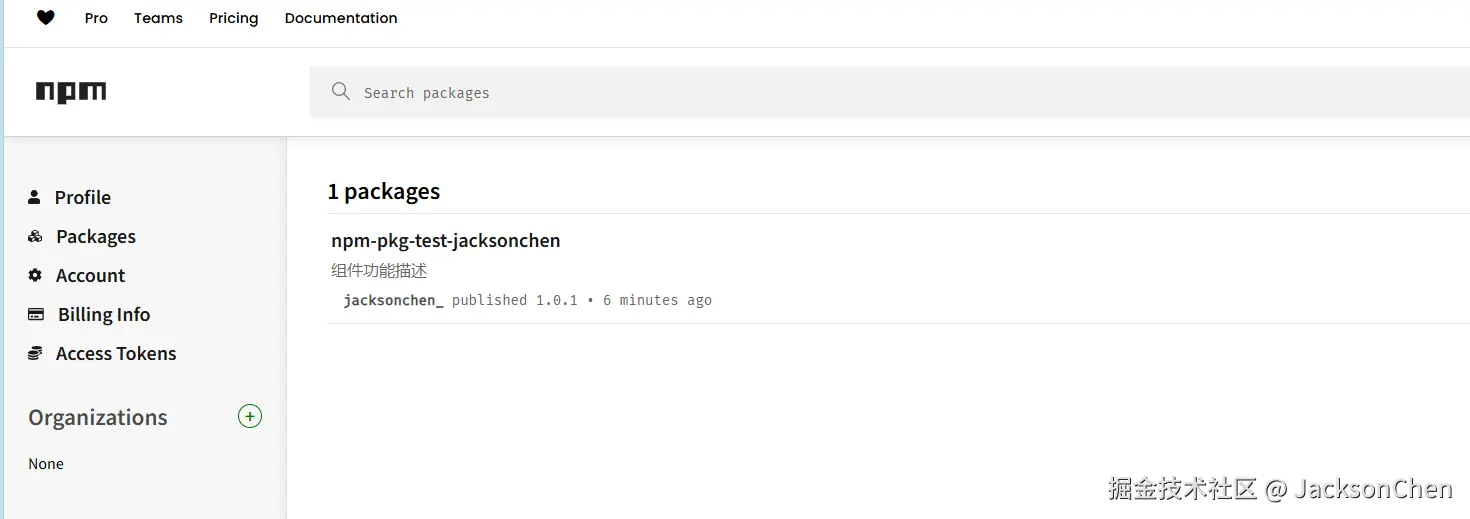This screenshot has height=519, width=1470.
Task: Open the Teams menu item
Action: [x=158, y=18]
